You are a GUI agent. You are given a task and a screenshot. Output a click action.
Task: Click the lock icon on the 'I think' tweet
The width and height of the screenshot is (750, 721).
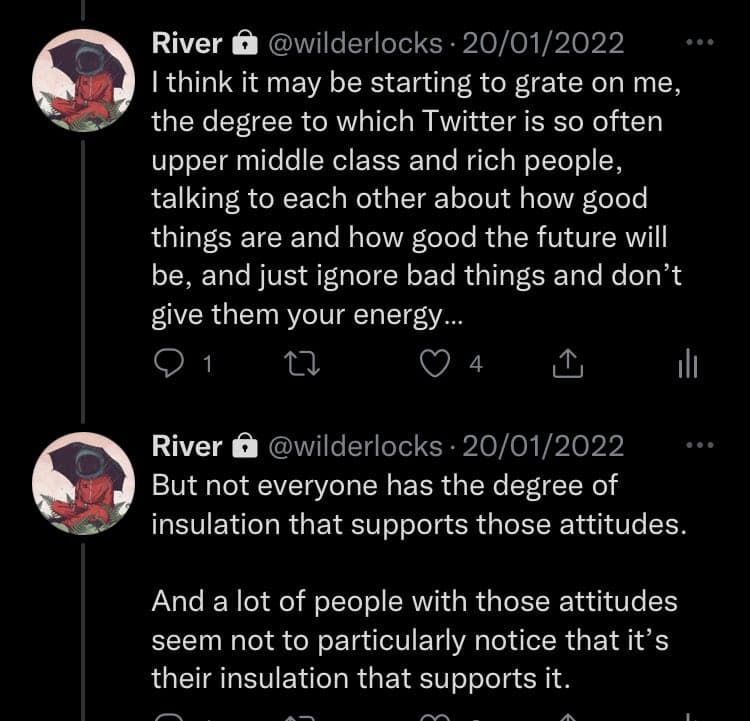click(244, 44)
